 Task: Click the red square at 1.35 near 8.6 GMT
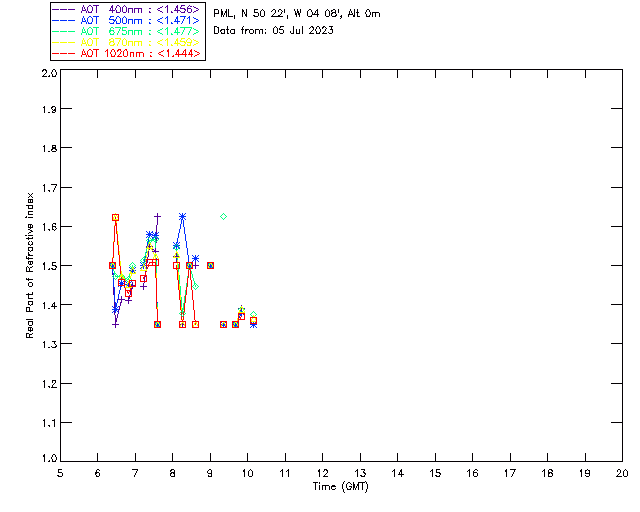point(195,324)
